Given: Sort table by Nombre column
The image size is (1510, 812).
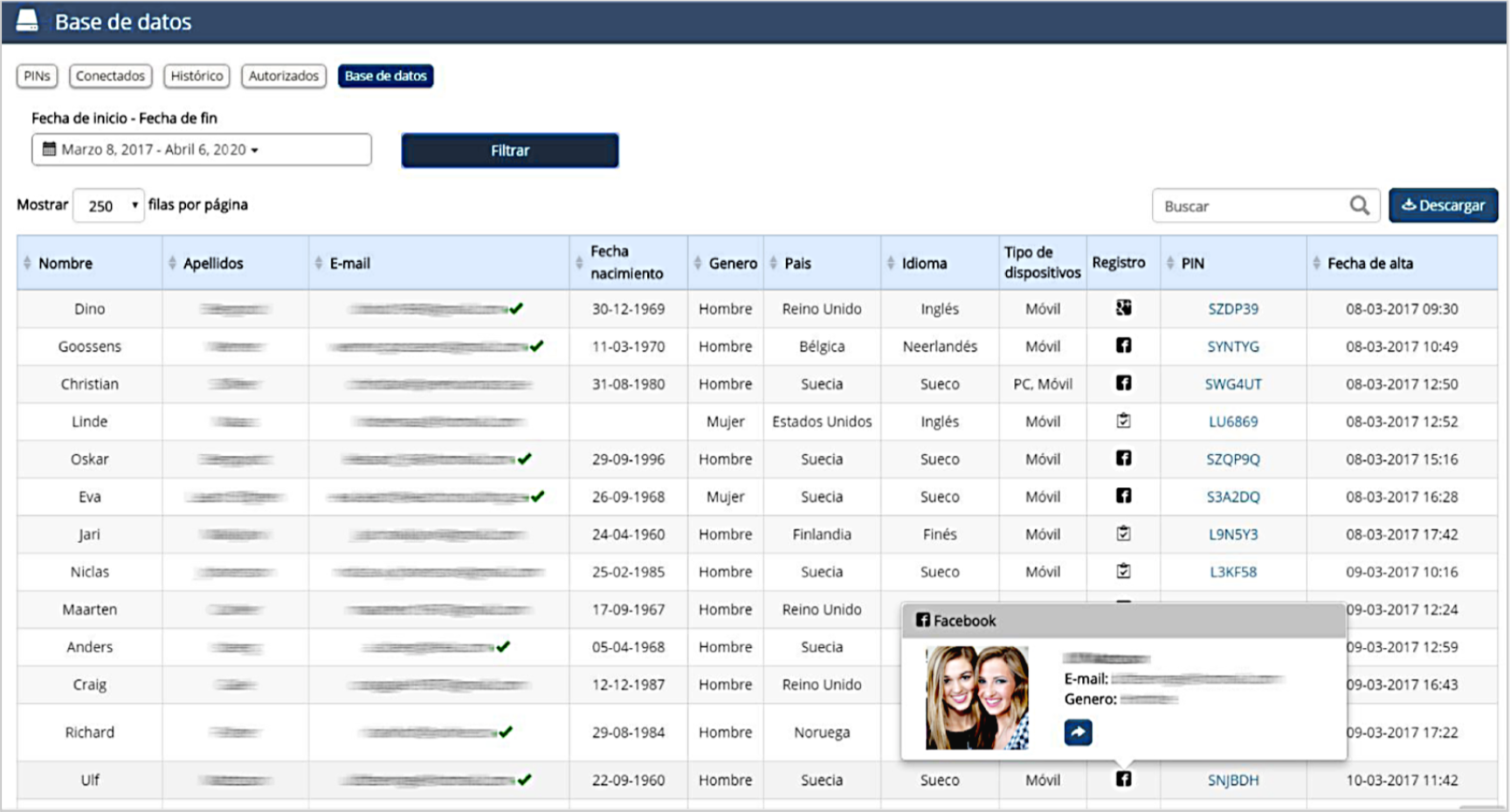Looking at the screenshot, I should 65,263.
